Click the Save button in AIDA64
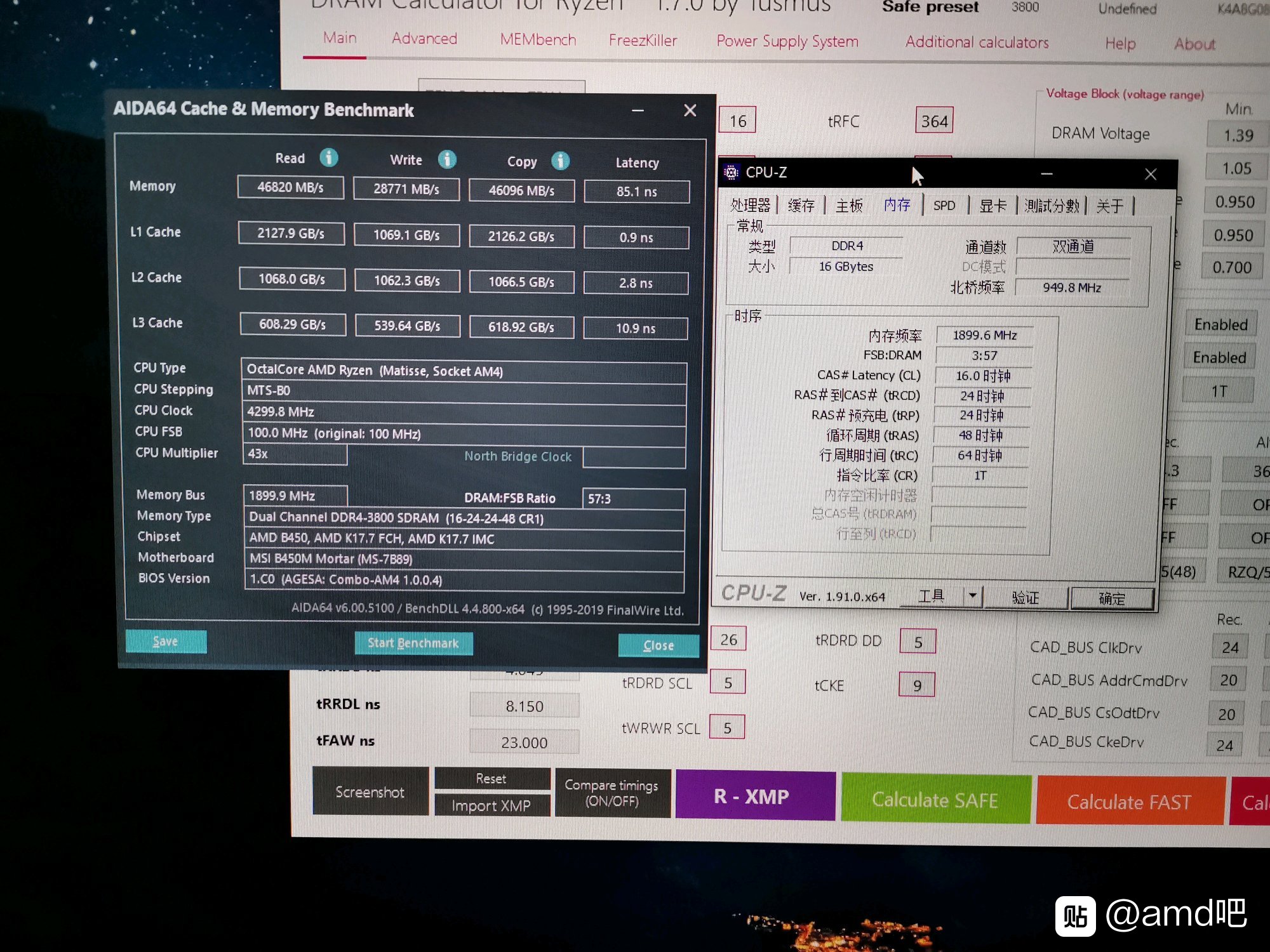Screen dimensions: 1270x952 166,642
